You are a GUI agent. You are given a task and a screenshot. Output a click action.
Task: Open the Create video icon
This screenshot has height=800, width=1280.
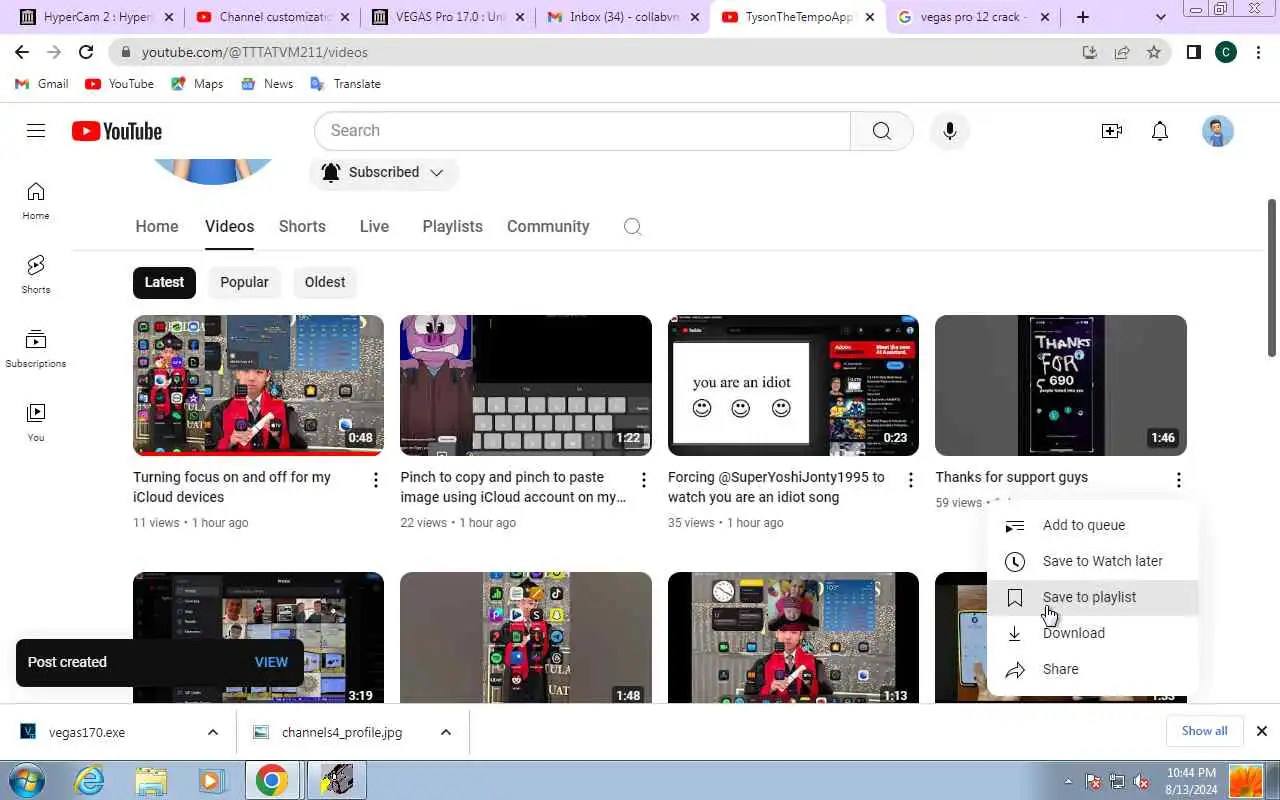[1111, 131]
